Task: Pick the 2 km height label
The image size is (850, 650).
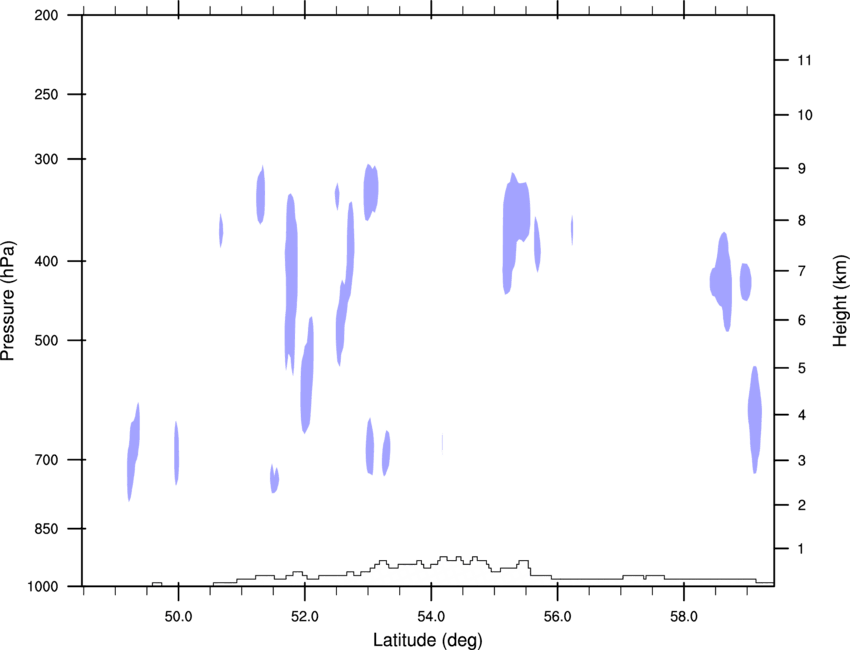Action: point(802,505)
